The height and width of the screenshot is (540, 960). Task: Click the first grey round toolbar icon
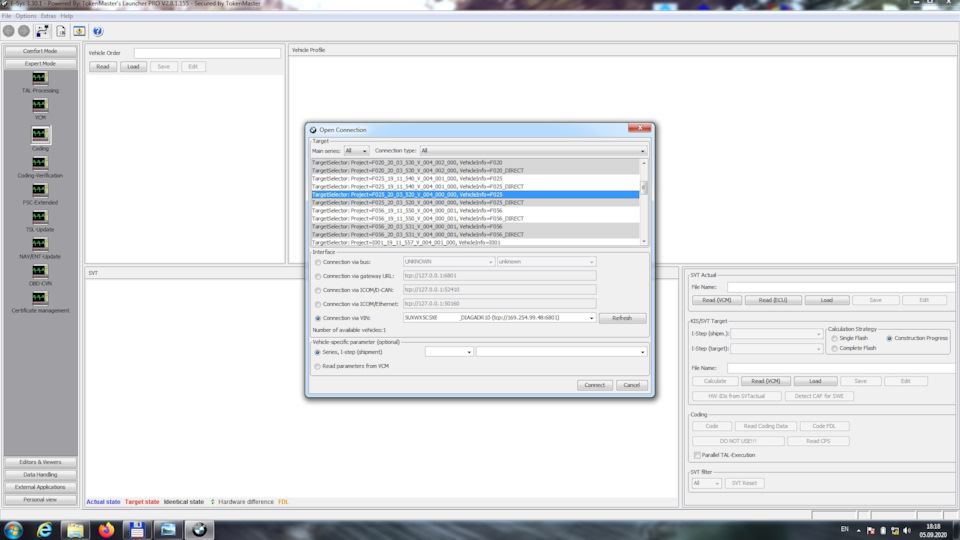coord(9,31)
